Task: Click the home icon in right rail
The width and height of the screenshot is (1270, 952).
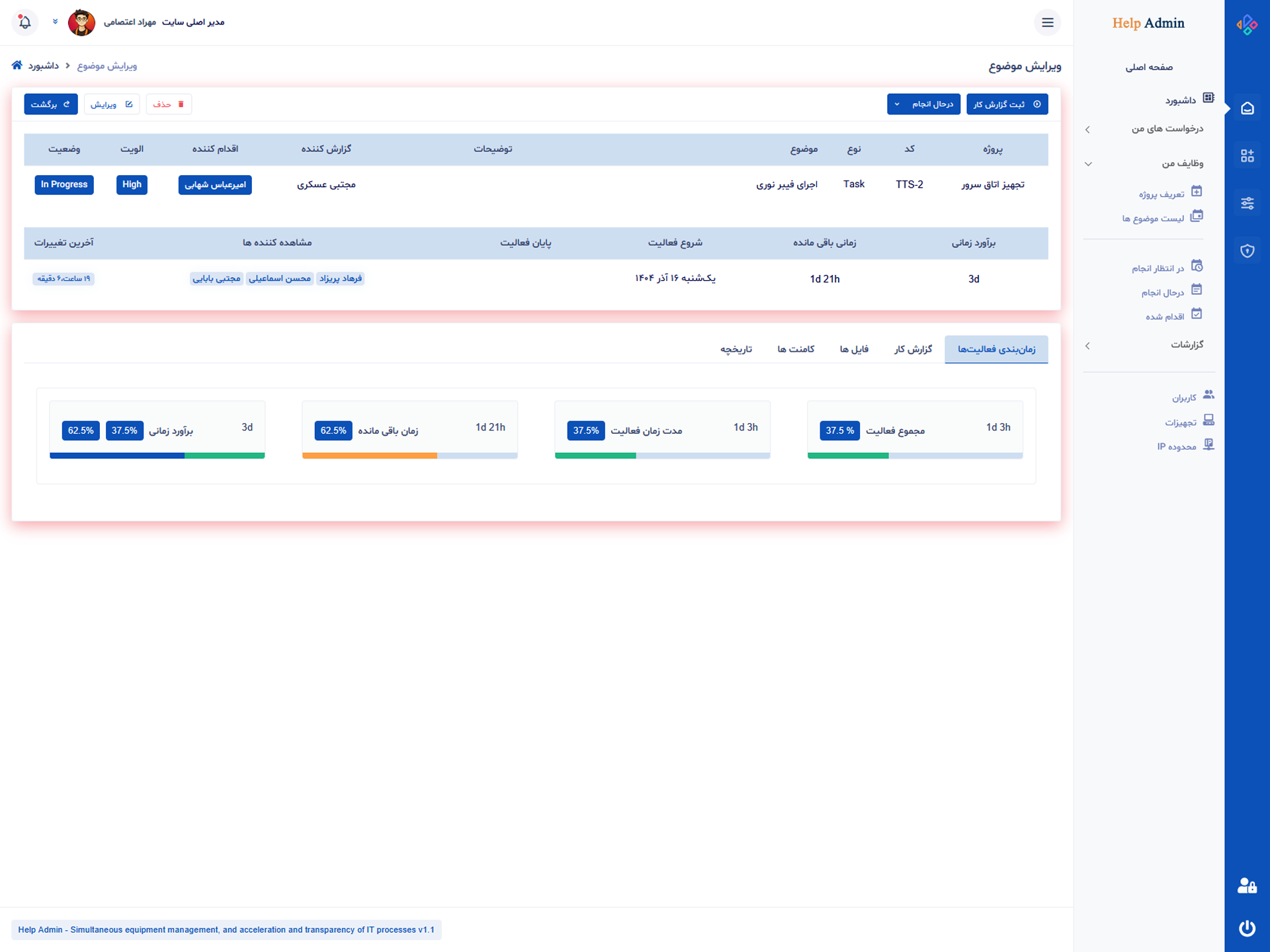Action: click(x=1247, y=108)
